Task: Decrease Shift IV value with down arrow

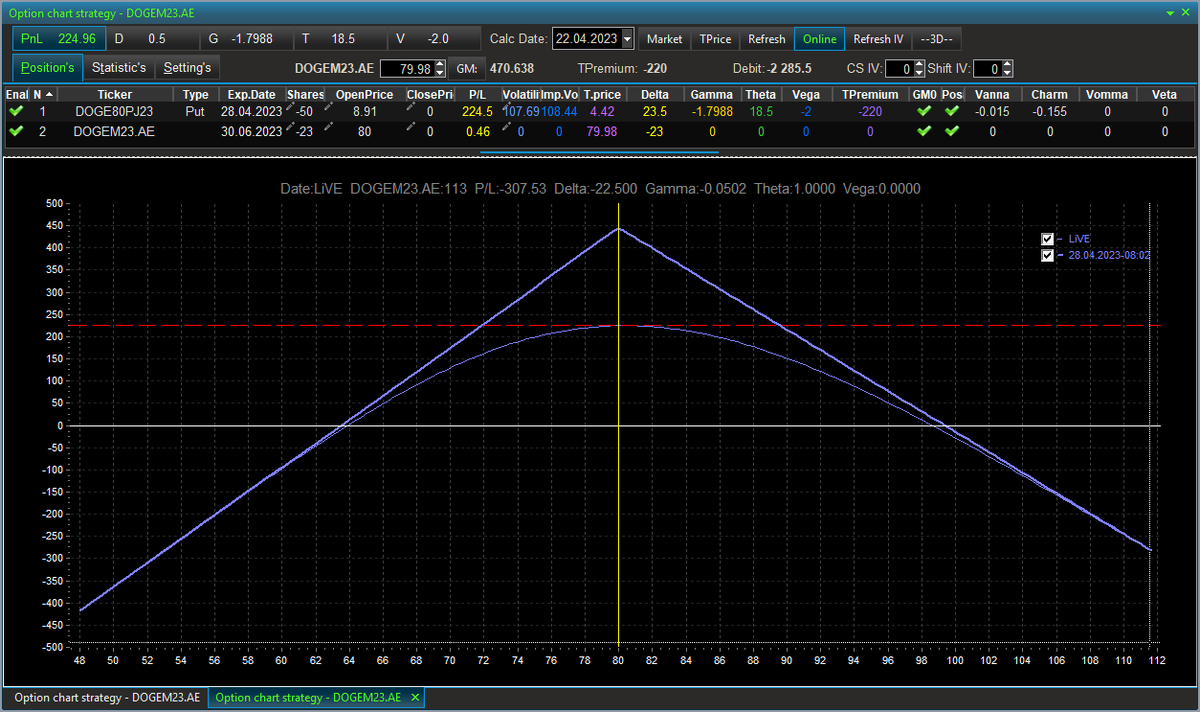Action: tap(1007, 73)
